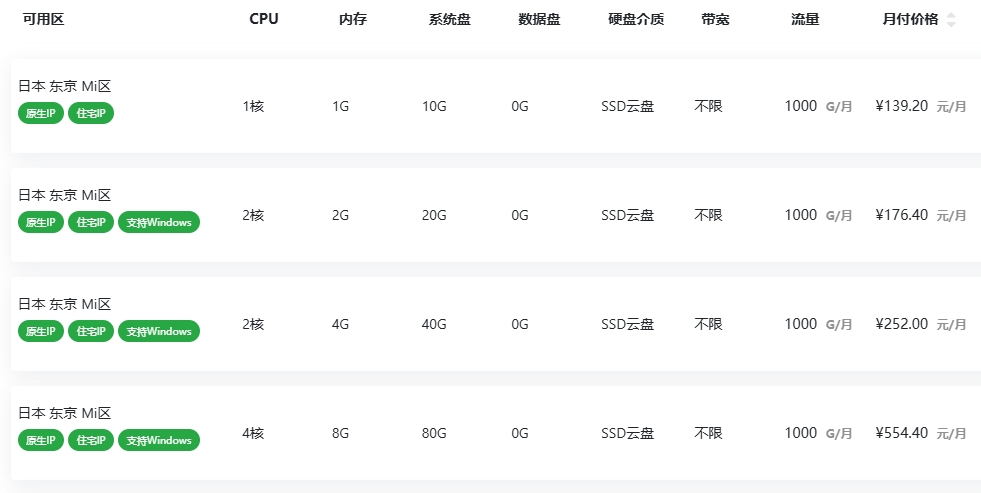Click 住宅IP tag in the 1核 row
The width and height of the screenshot is (981, 493).
point(91,113)
